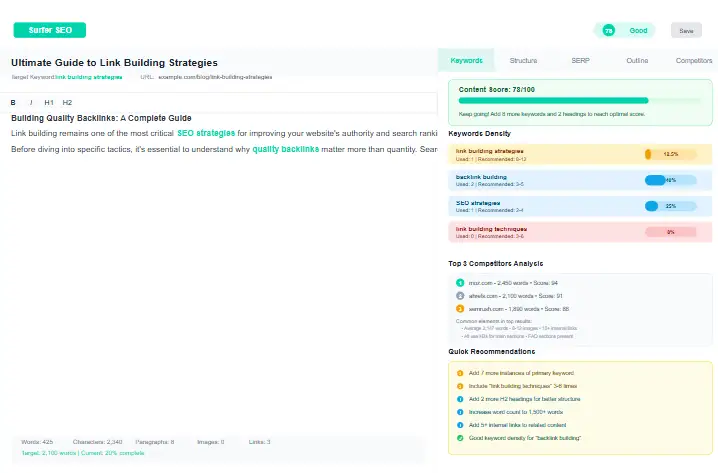This screenshot has height=473, width=718.
Task: Click rank 2 icon beside ahrefs.com
Action: (x=460, y=296)
